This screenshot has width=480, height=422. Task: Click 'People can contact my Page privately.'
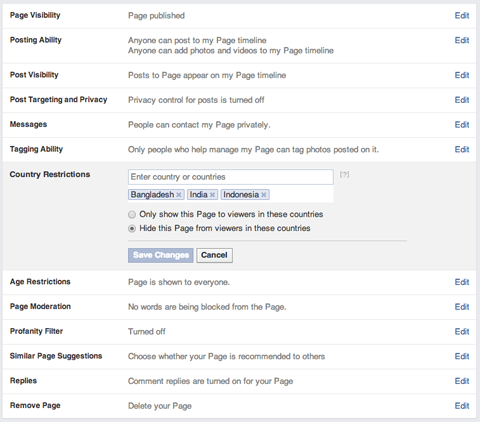(x=199, y=125)
